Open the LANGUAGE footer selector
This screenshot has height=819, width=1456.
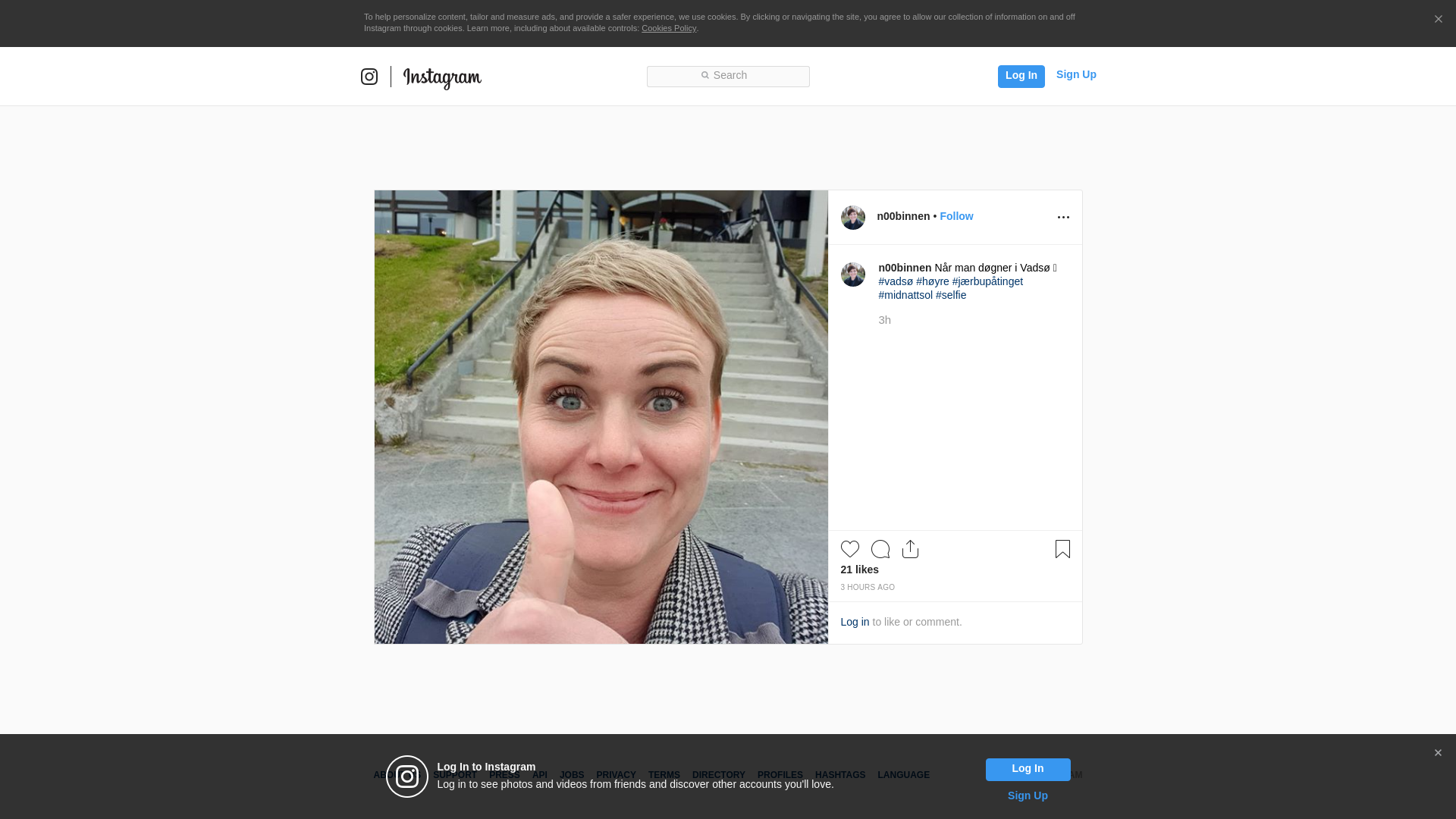tap(903, 775)
